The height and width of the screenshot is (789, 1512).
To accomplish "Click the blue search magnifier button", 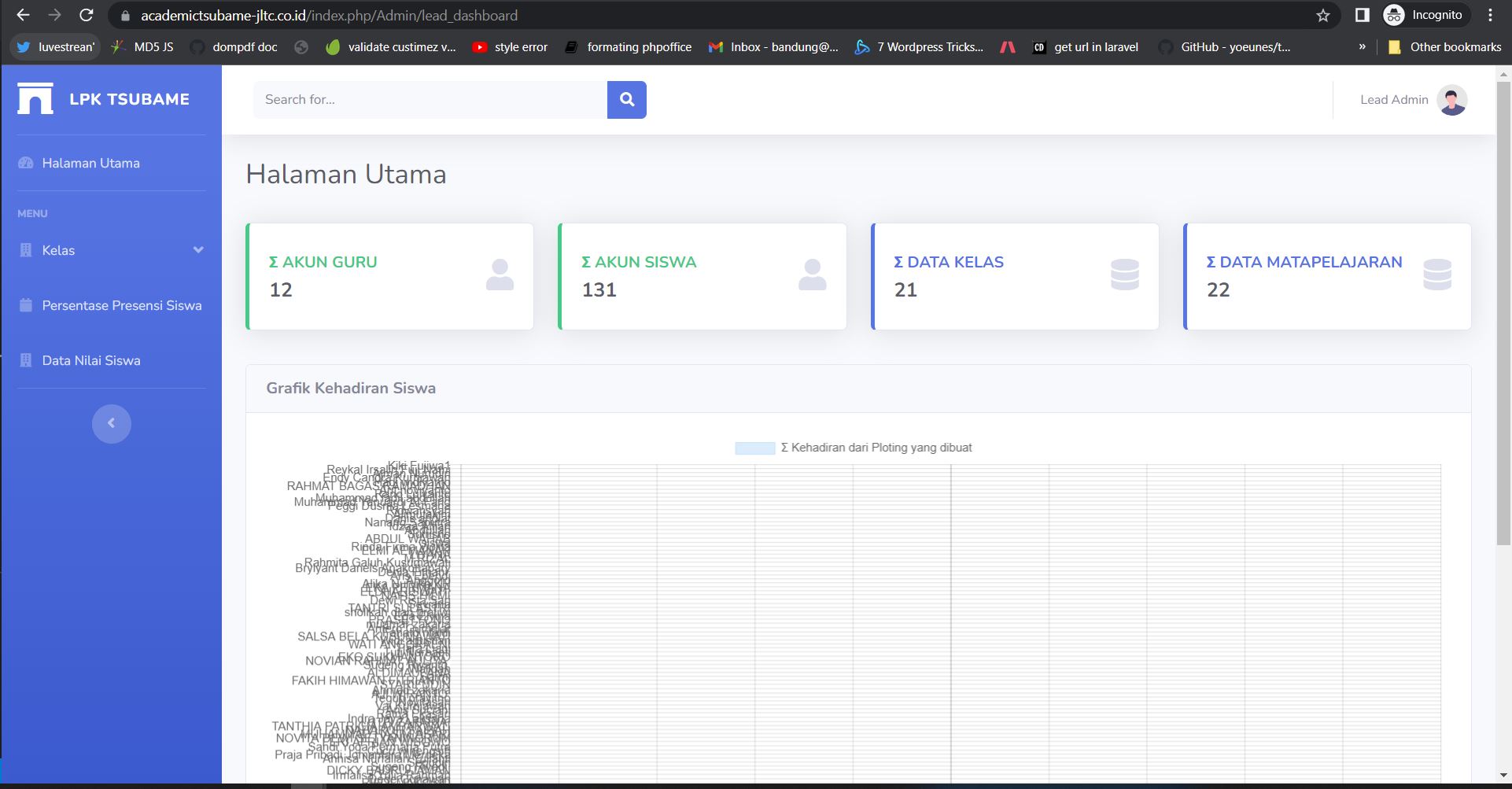I will coord(626,100).
